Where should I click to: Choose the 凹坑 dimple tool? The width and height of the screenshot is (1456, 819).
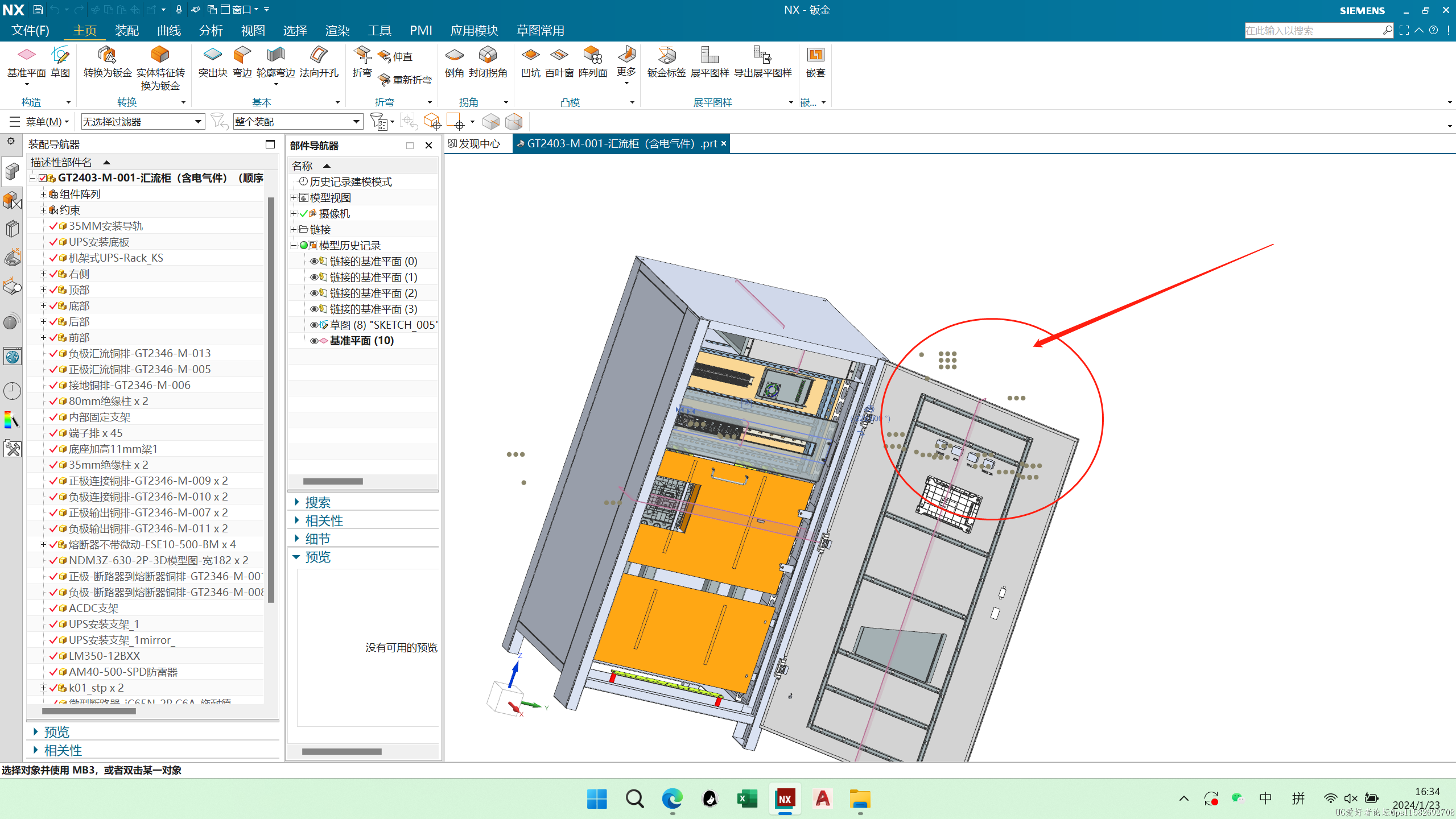tap(530, 61)
